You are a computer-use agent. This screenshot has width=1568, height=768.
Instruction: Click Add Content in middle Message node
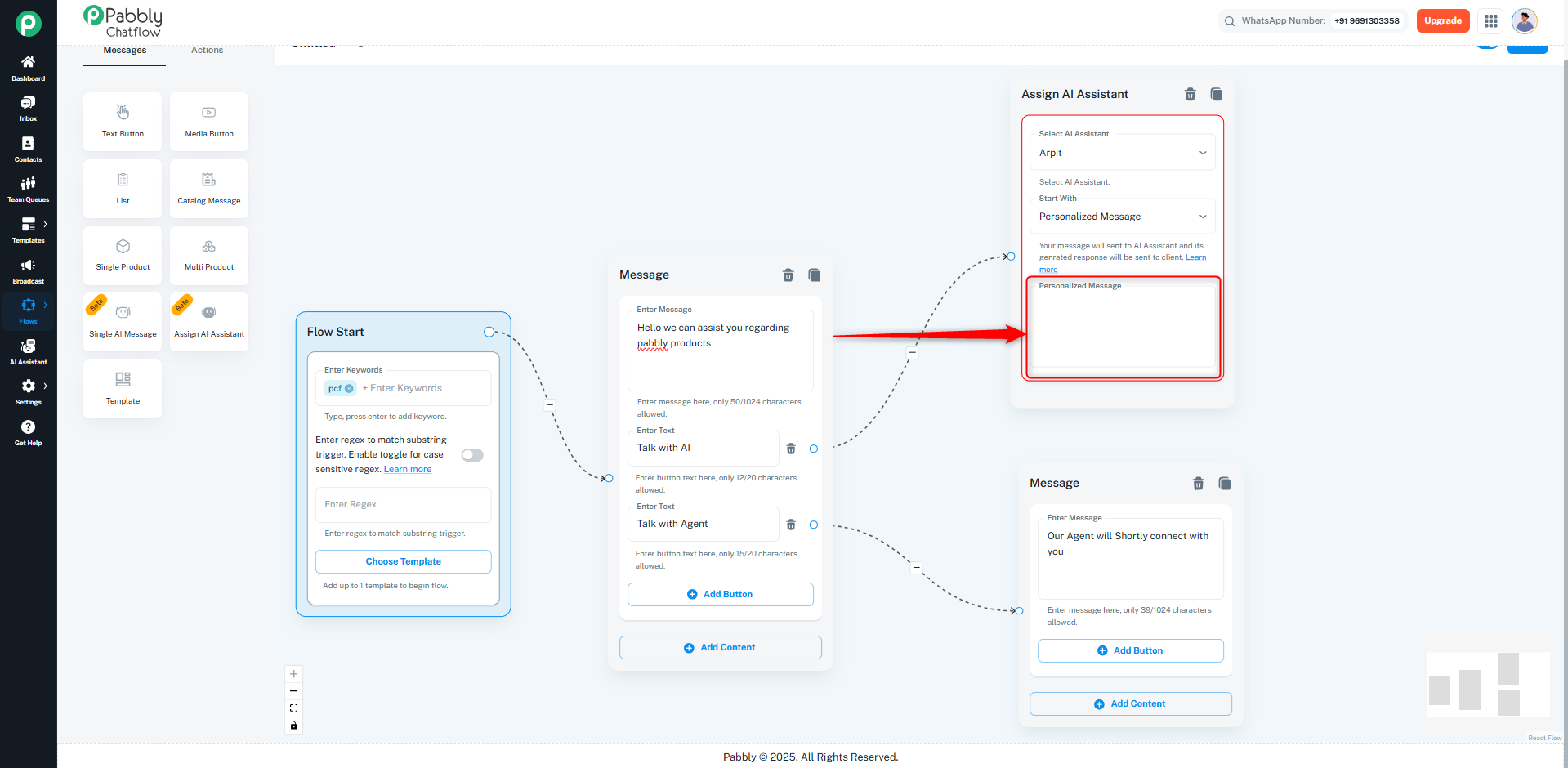point(720,648)
